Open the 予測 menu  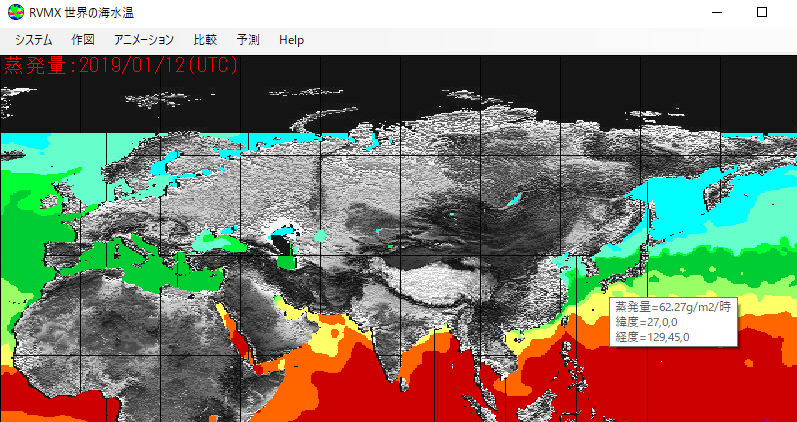(248, 40)
